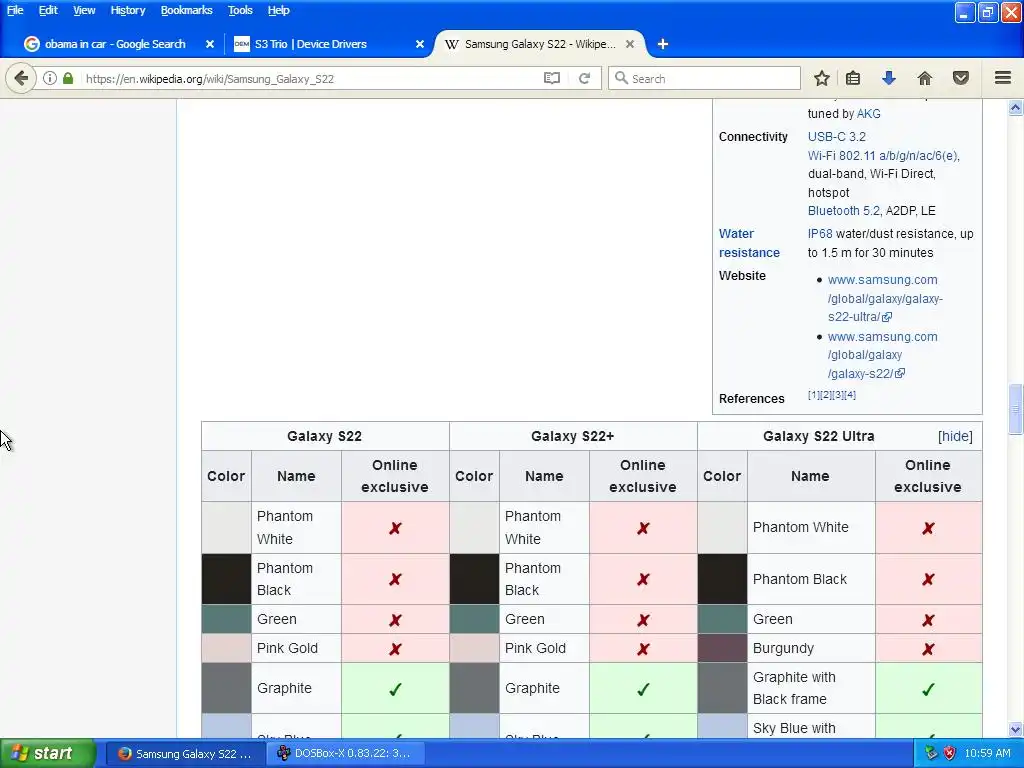The width and height of the screenshot is (1024, 768).
Task: Open the IP68 link
Action: pyautogui.click(x=820, y=234)
